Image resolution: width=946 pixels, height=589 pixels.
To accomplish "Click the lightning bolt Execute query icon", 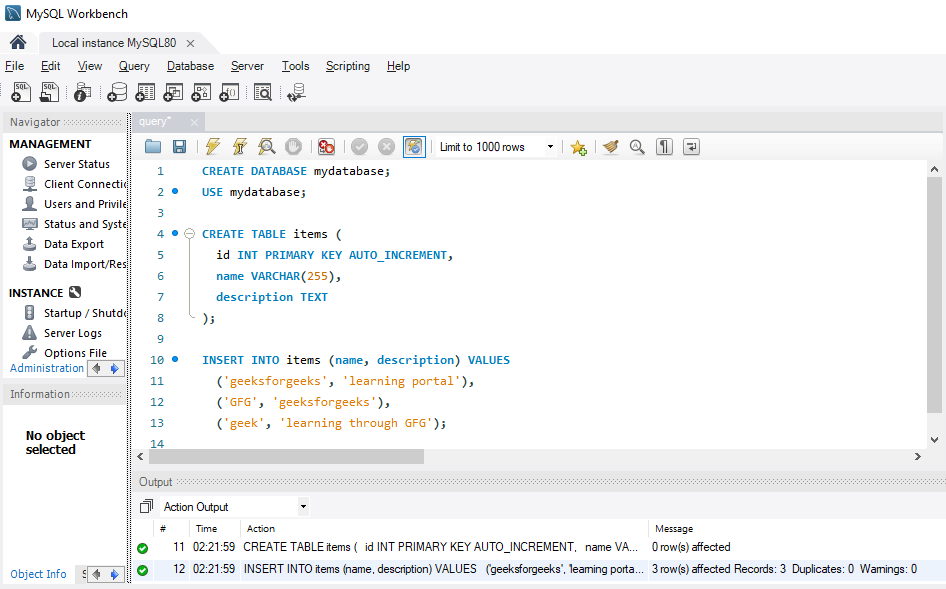I will (x=212, y=147).
